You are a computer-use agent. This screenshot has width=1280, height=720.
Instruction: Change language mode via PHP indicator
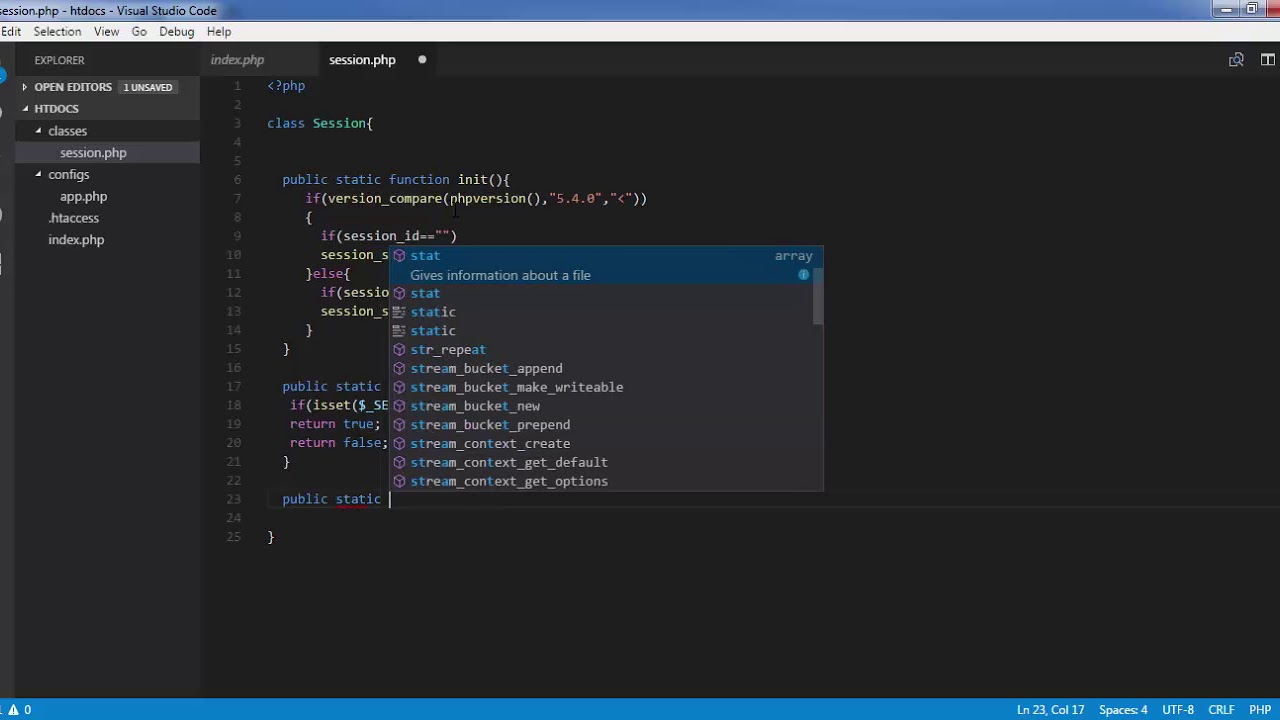tap(1259, 710)
